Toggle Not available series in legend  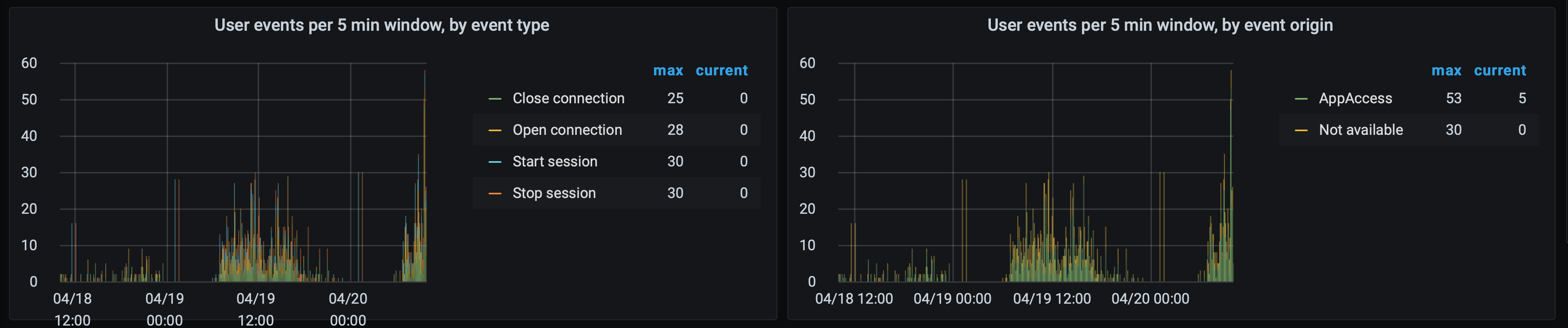click(1361, 130)
